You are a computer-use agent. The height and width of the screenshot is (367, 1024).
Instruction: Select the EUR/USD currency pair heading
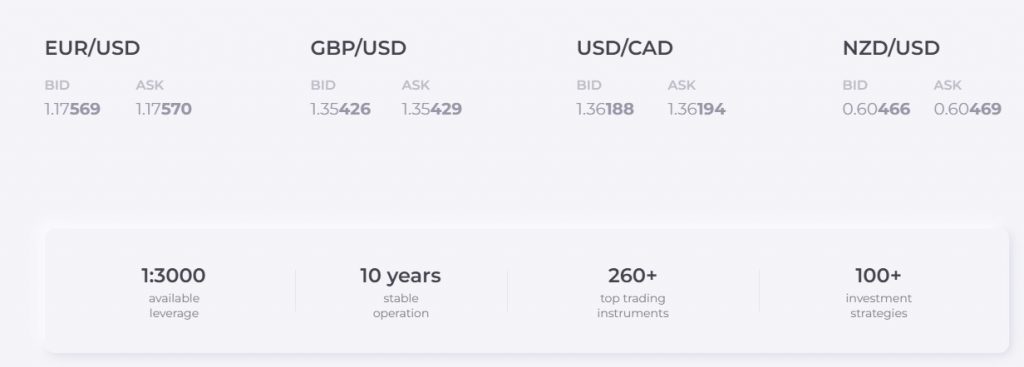click(x=92, y=48)
